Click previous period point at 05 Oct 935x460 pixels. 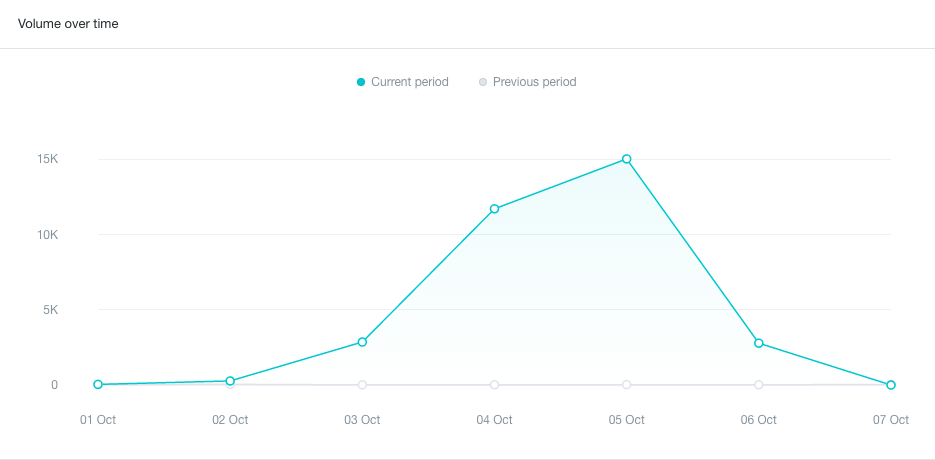click(627, 385)
